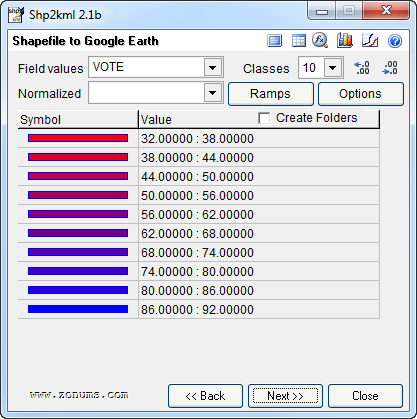The height and width of the screenshot is (419, 417).
Task: Open the attribute table grid icon
Action: click(298, 41)
